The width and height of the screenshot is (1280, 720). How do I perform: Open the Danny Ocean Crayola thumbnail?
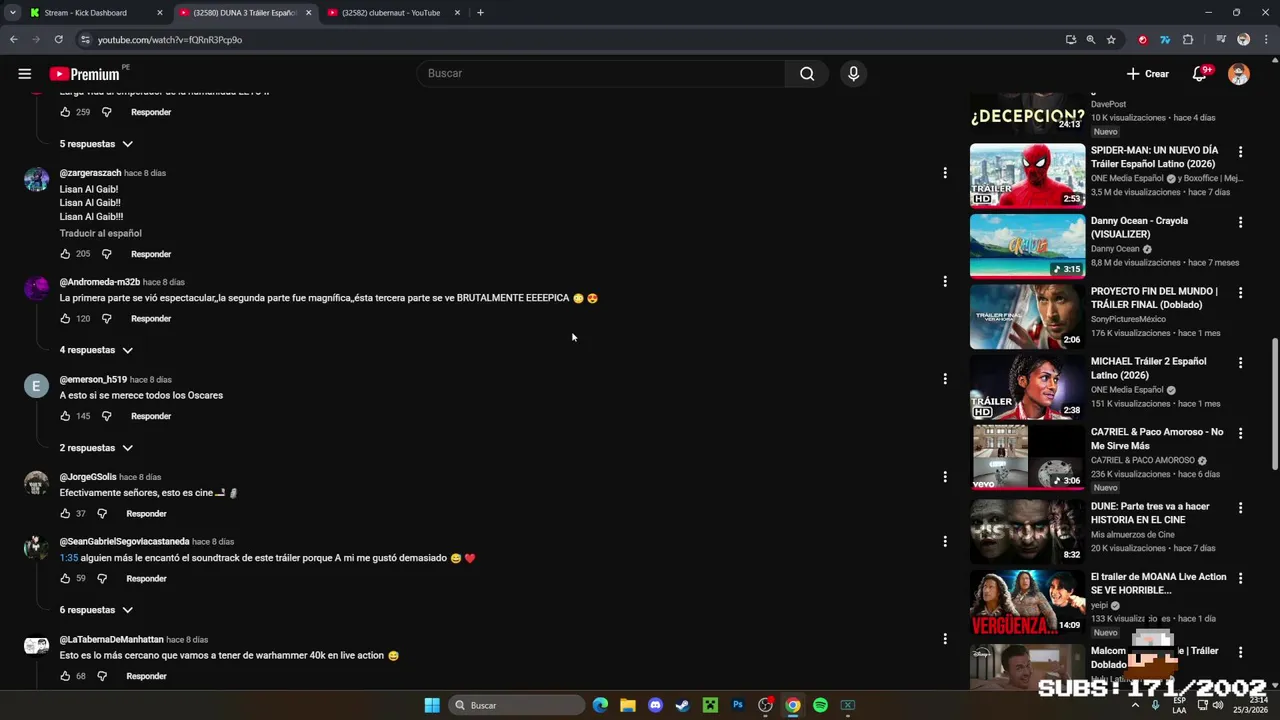pos(1027,246)
